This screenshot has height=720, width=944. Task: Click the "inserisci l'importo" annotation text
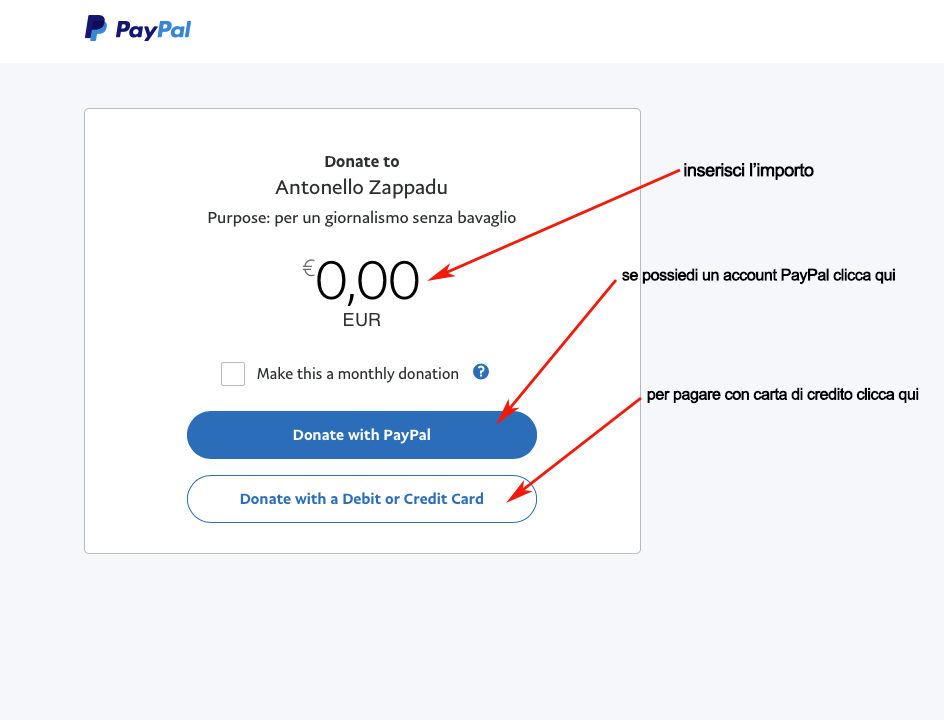click(748, 171)
